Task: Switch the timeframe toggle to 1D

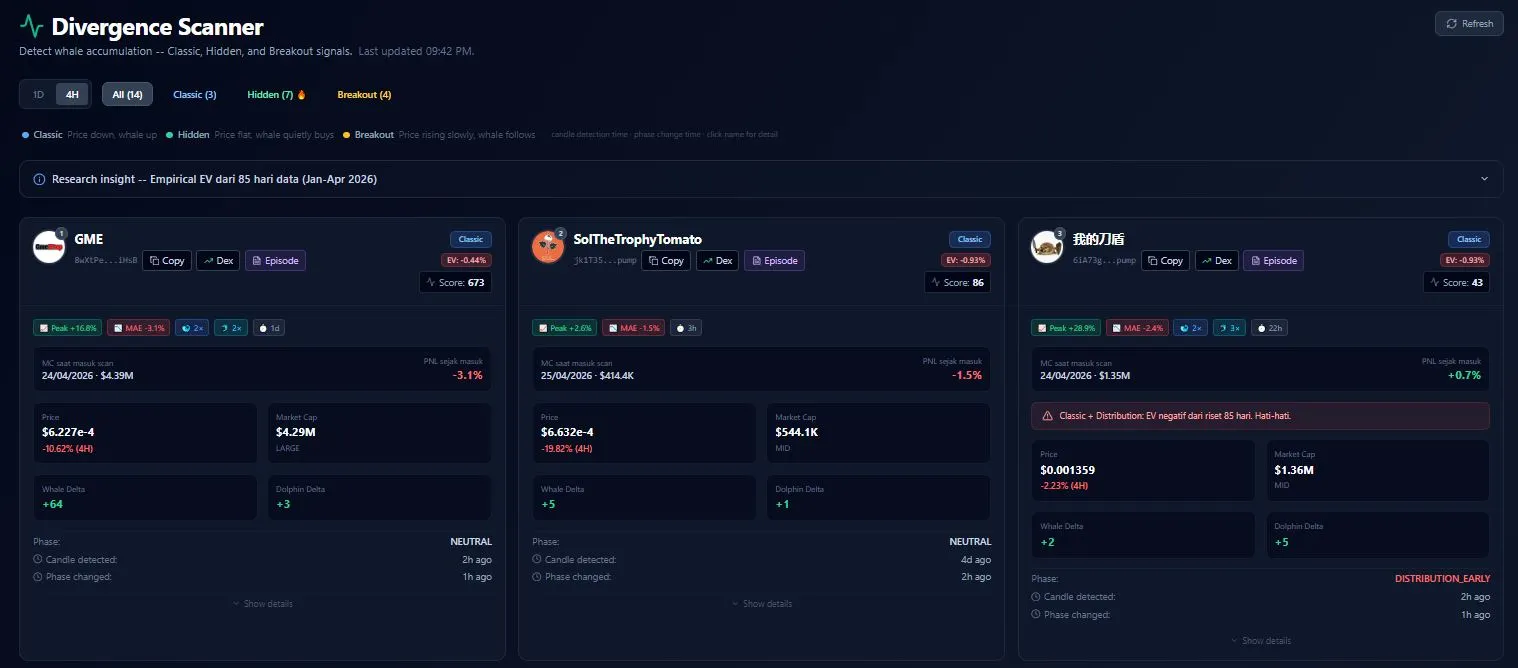Action: (x=37, y=93)
